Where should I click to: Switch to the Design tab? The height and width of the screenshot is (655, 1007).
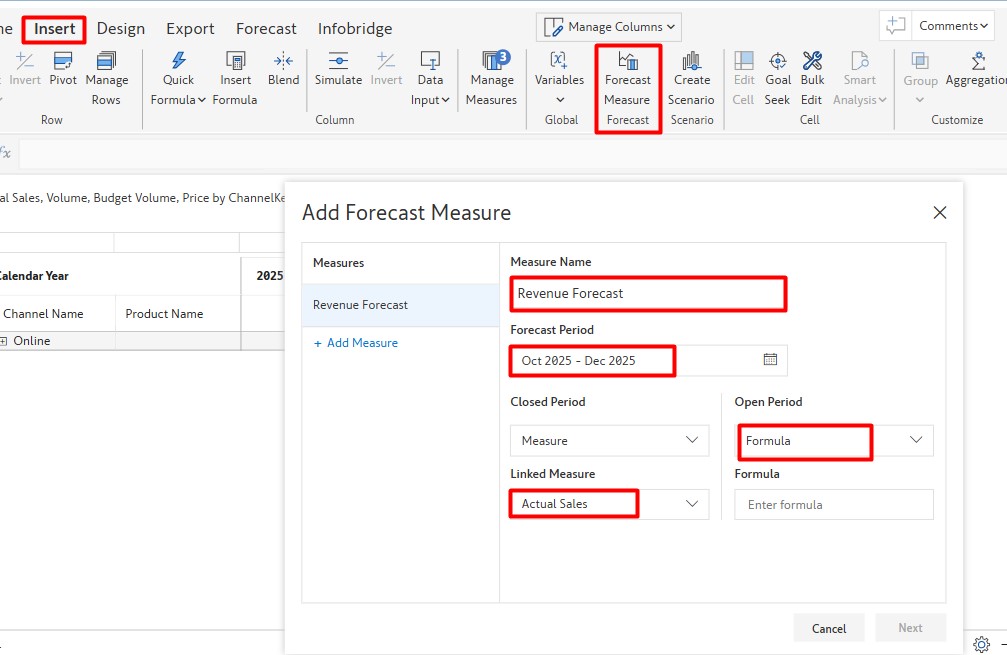[121, 29]
